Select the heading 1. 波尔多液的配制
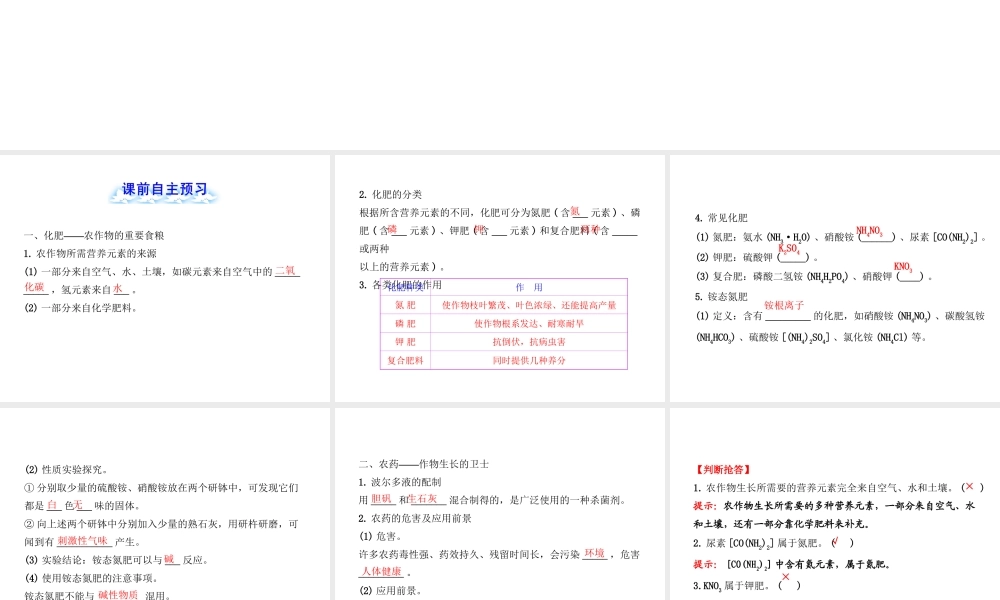 (400, 482)
